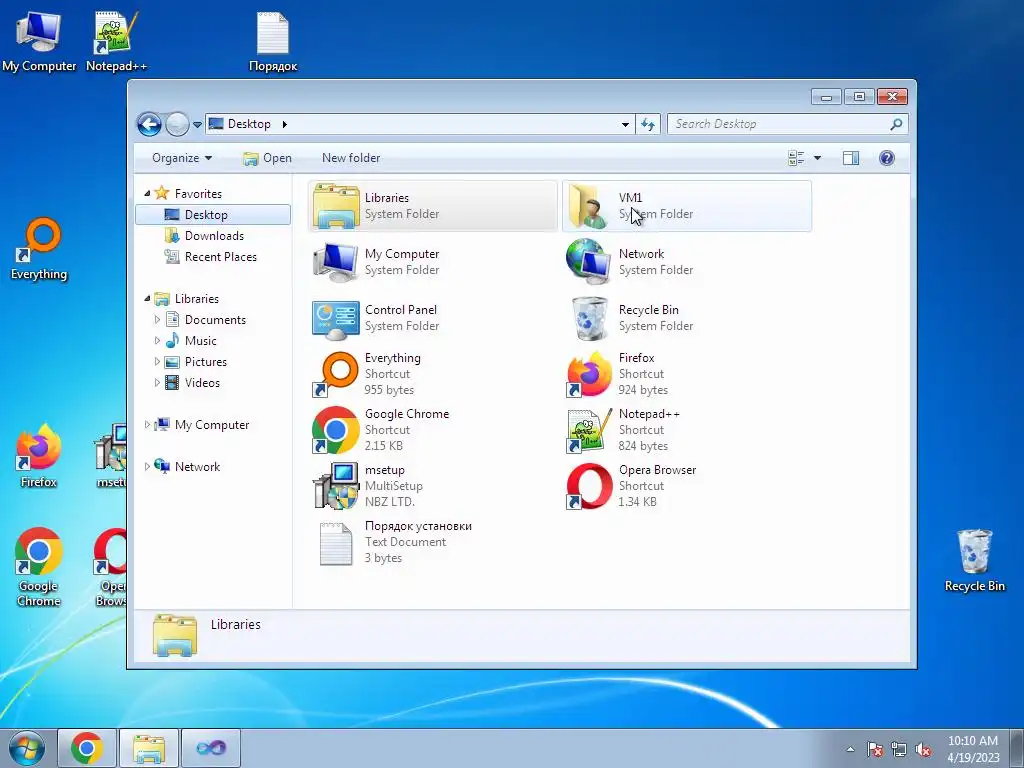Toggle the preview pane button
The image size is (1024, 768).
click(x=850, y=158)
